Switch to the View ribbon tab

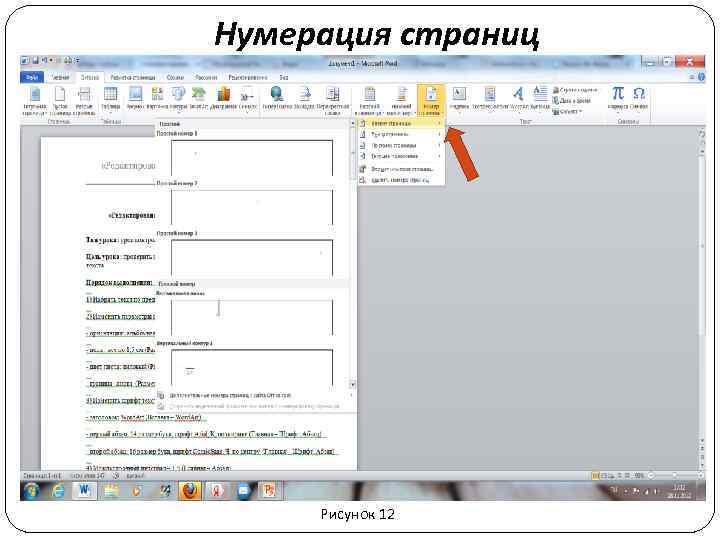(x=284, y=78)
